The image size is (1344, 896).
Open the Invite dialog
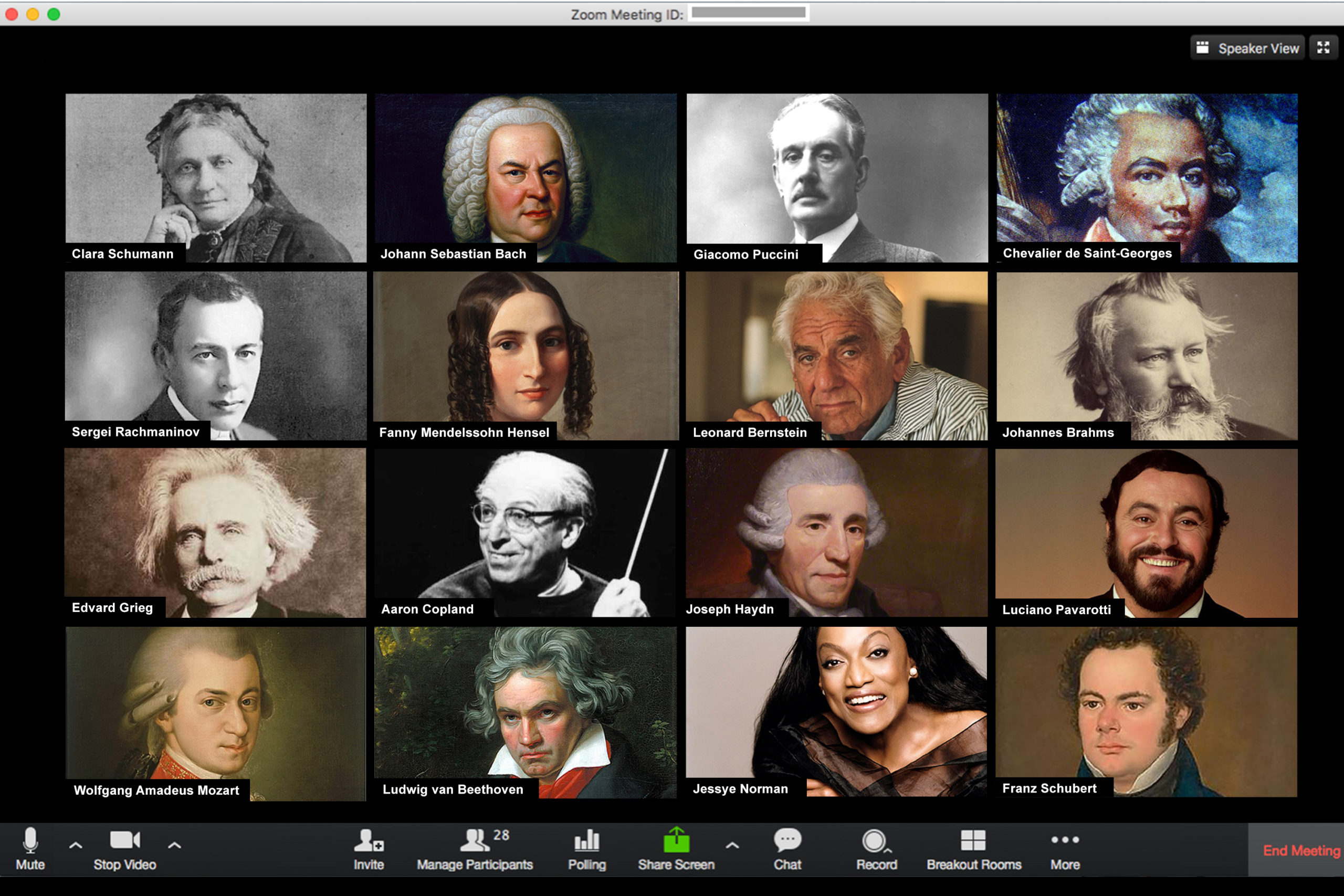[369, 849]
